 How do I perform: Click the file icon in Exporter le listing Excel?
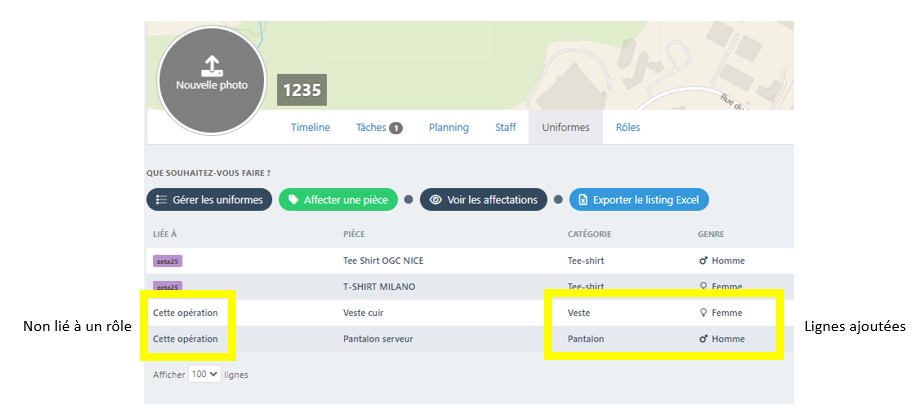pos(583,200)
